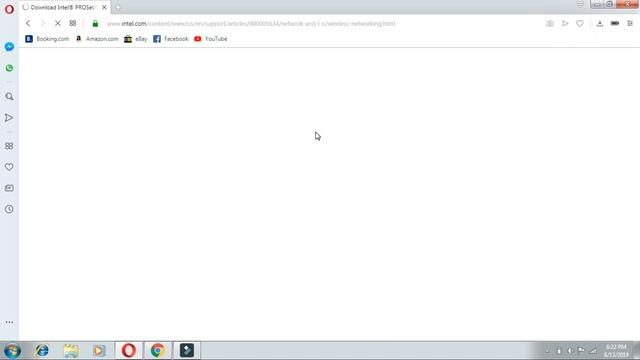The image size is (640, 360).
Task: Show hidden system tray icons
Action: (547, 351)
